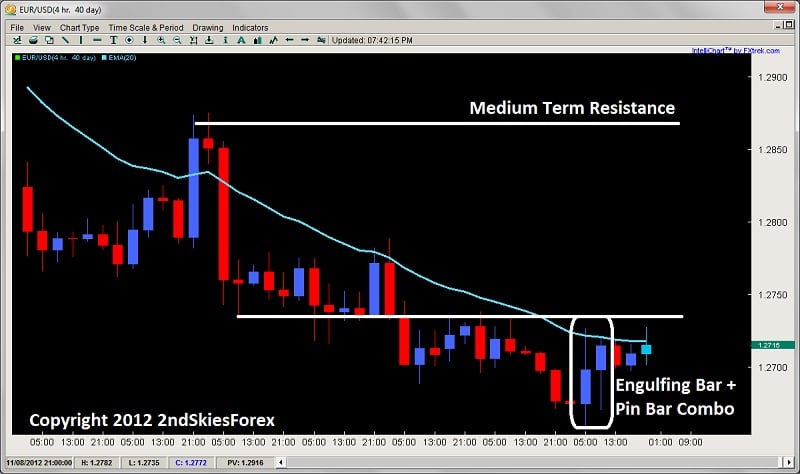Viewport: 800px width, 474px height.
Task: Click the bar chart indicator icon
Action: (x=258, y=40)
